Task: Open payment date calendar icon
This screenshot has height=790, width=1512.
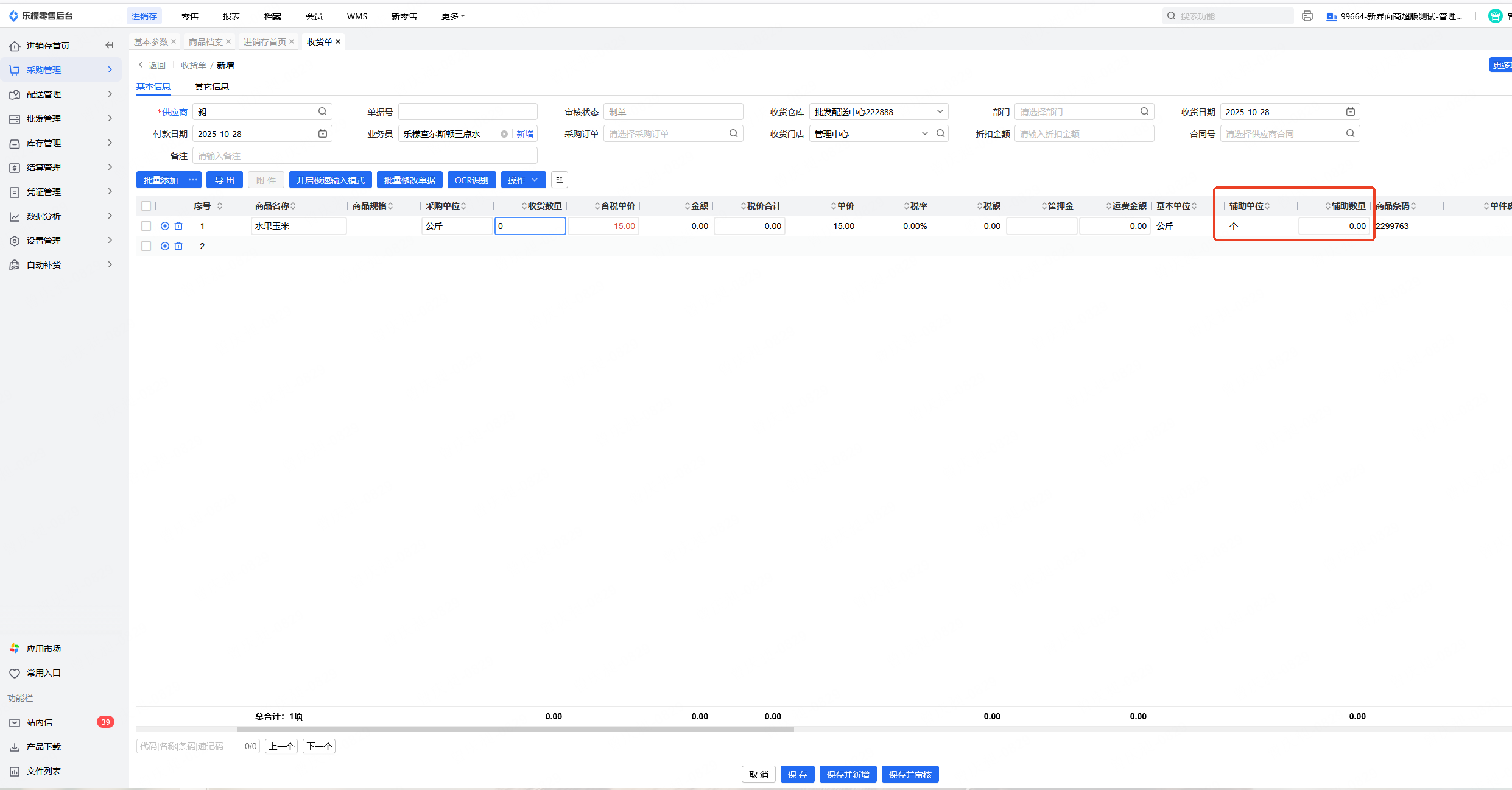Action: 322,133
